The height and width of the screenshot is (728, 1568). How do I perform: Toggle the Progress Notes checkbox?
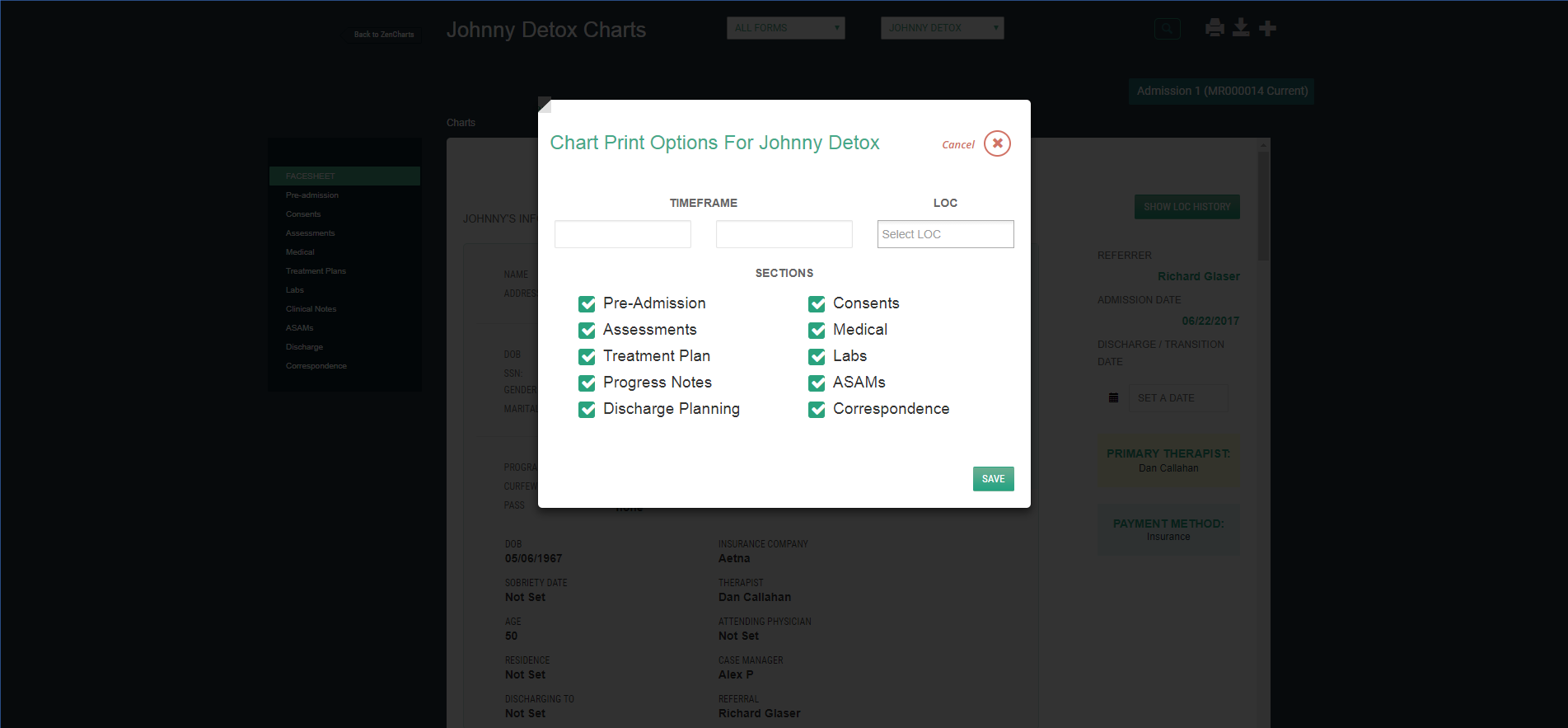click(x=587, y=383)
